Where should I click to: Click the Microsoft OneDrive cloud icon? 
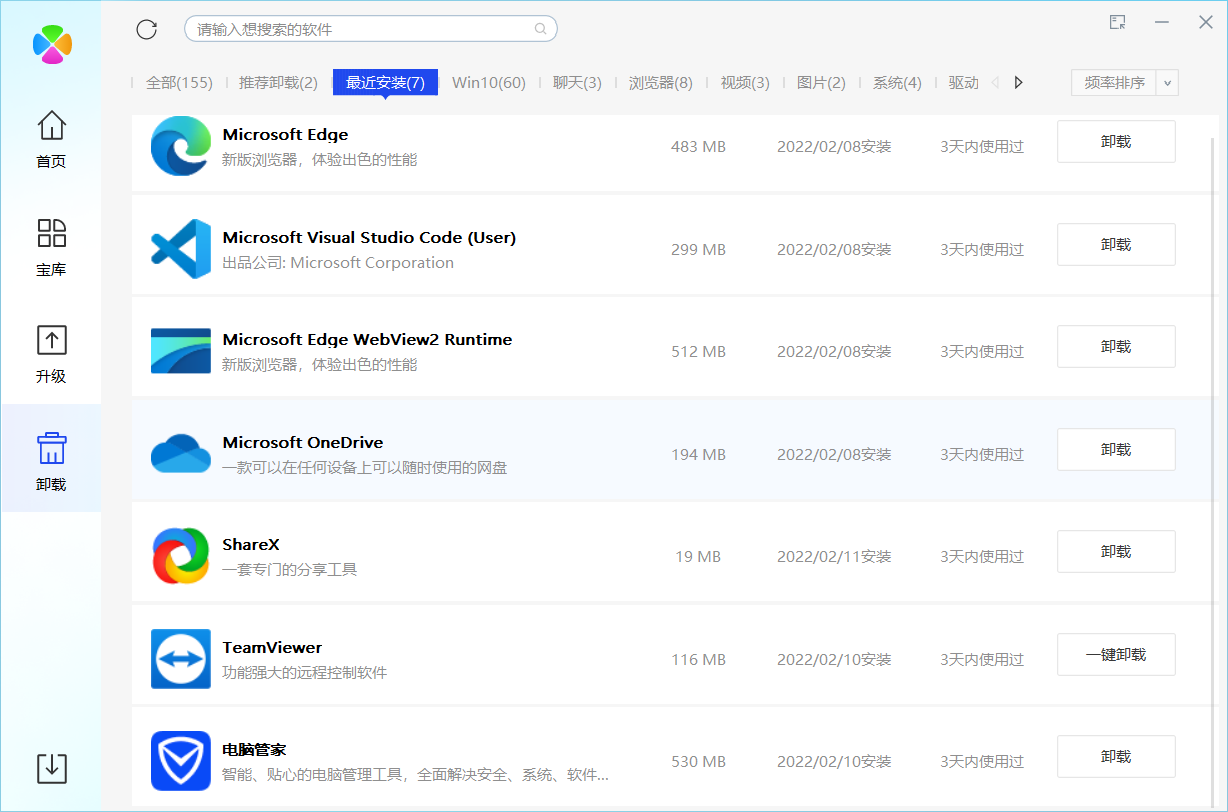(x=181, y=453)
